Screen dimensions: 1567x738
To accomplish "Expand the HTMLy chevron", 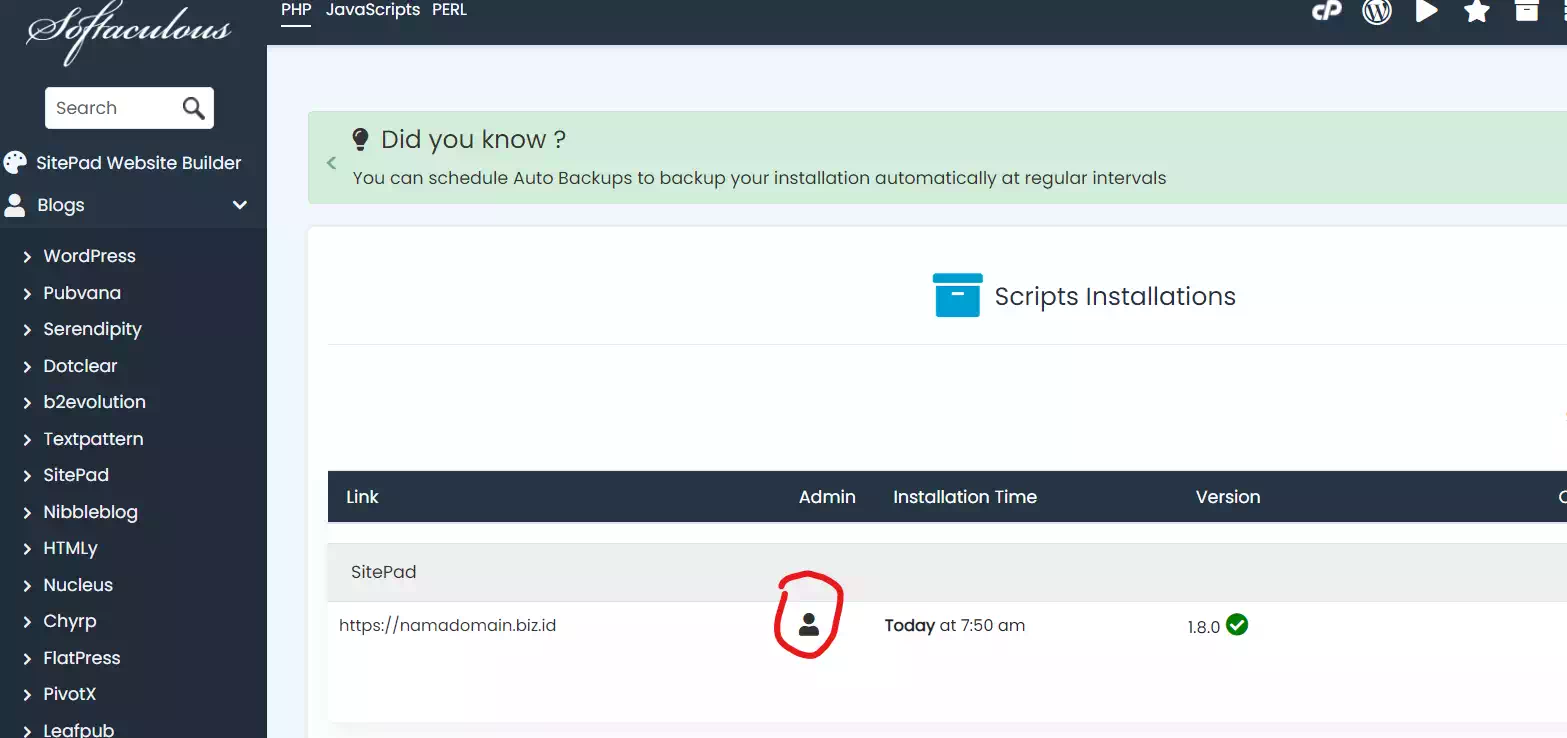I will (28, 549).
